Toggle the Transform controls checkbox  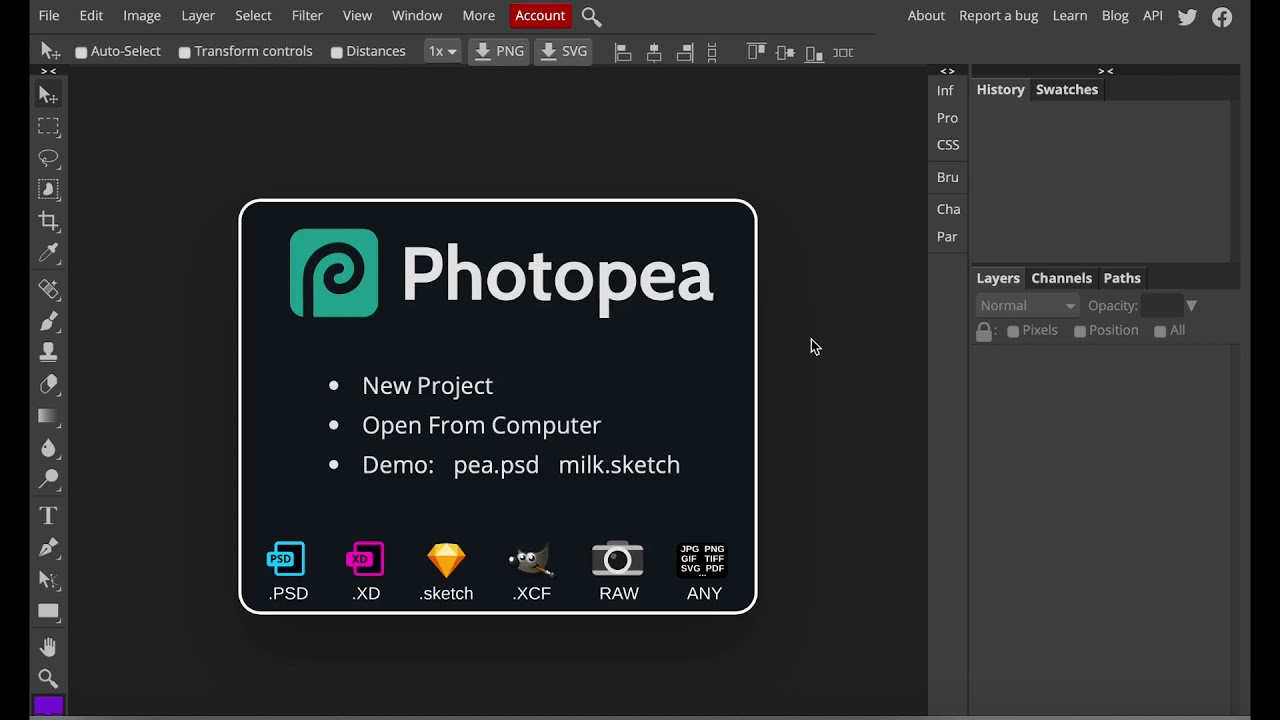pos(185,52)
